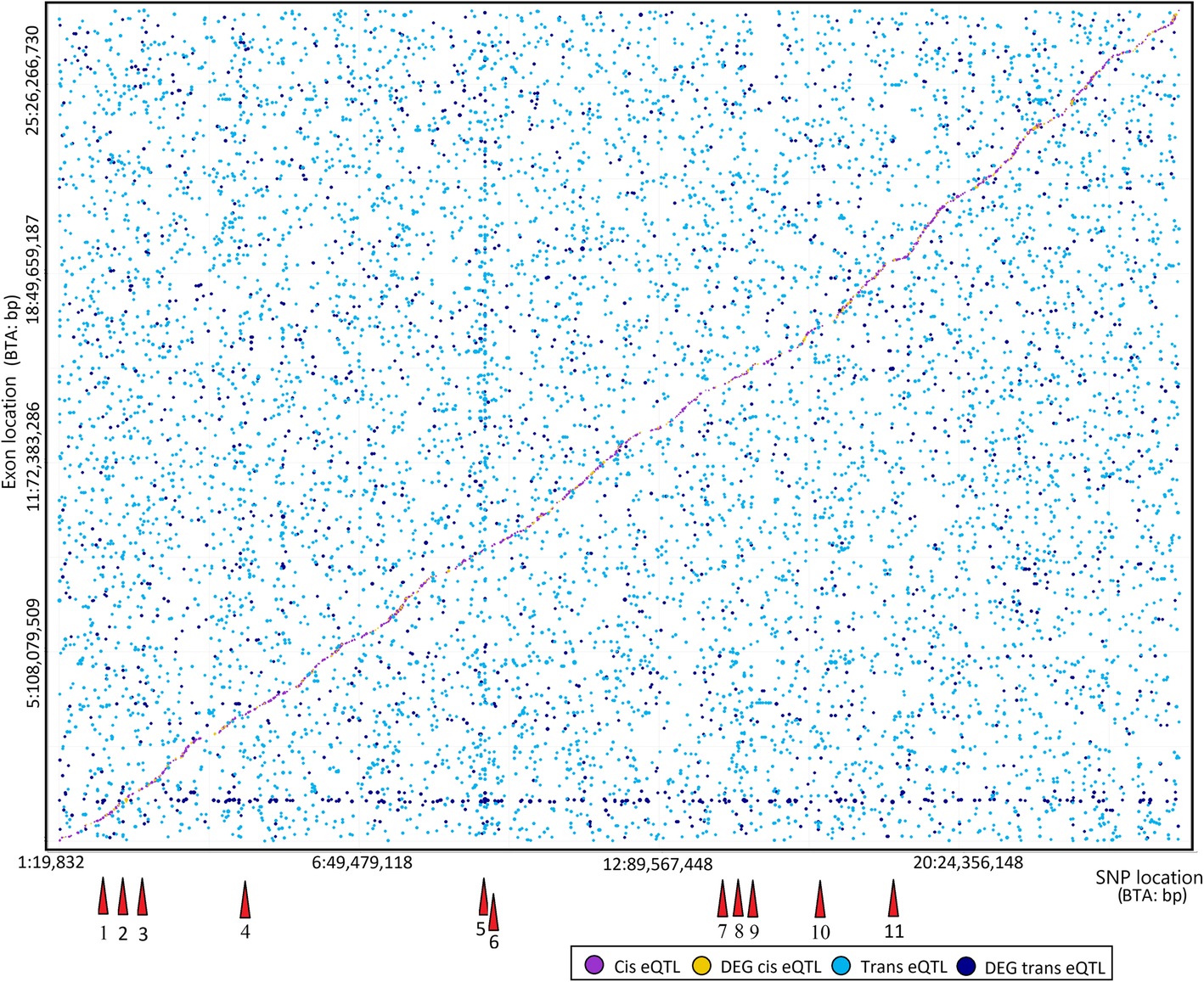1204x982 pixels.
Task: Click the x-axis label '20:24,356,148'
Action: pos(968,862)
